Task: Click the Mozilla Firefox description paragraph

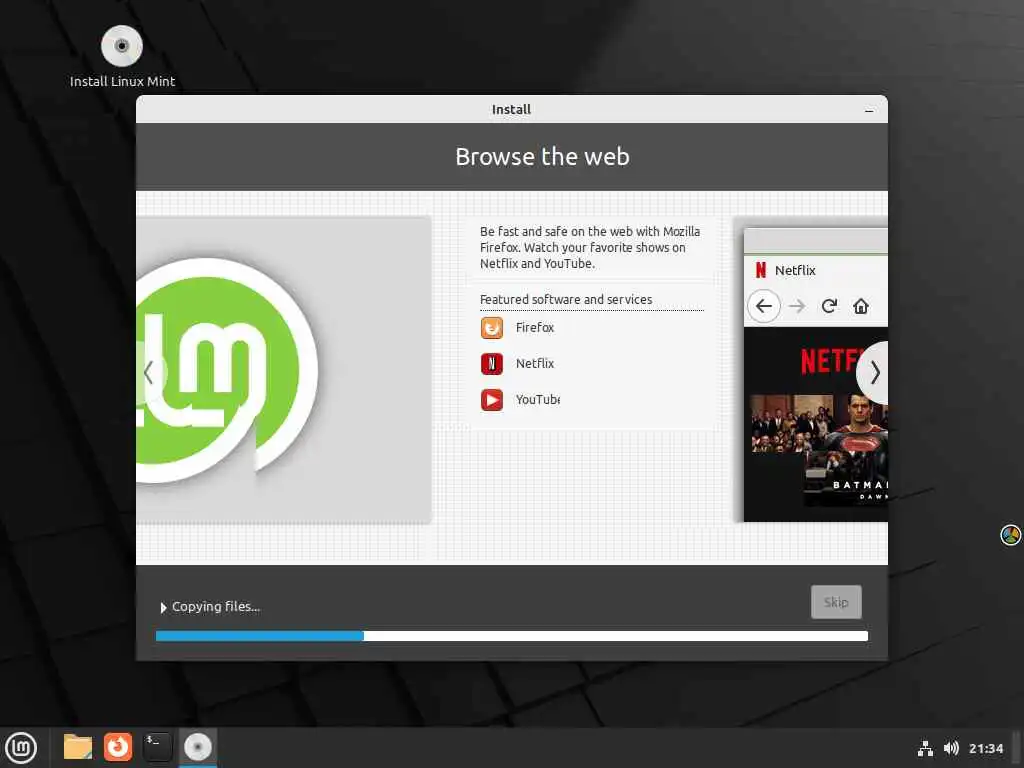Action: [x=590, y=248]
